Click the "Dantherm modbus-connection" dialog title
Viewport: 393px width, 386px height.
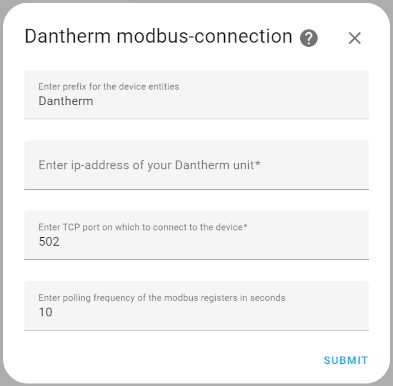click(158, 36)
